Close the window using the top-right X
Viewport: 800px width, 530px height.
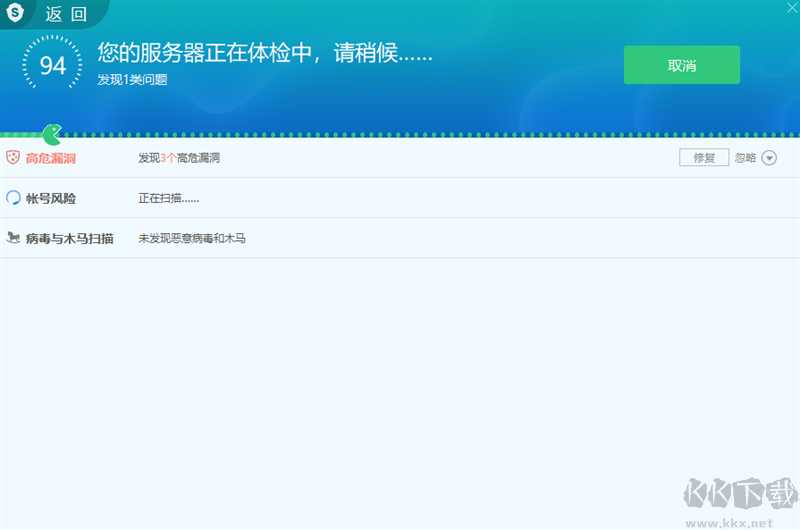(x=792, y=8)
